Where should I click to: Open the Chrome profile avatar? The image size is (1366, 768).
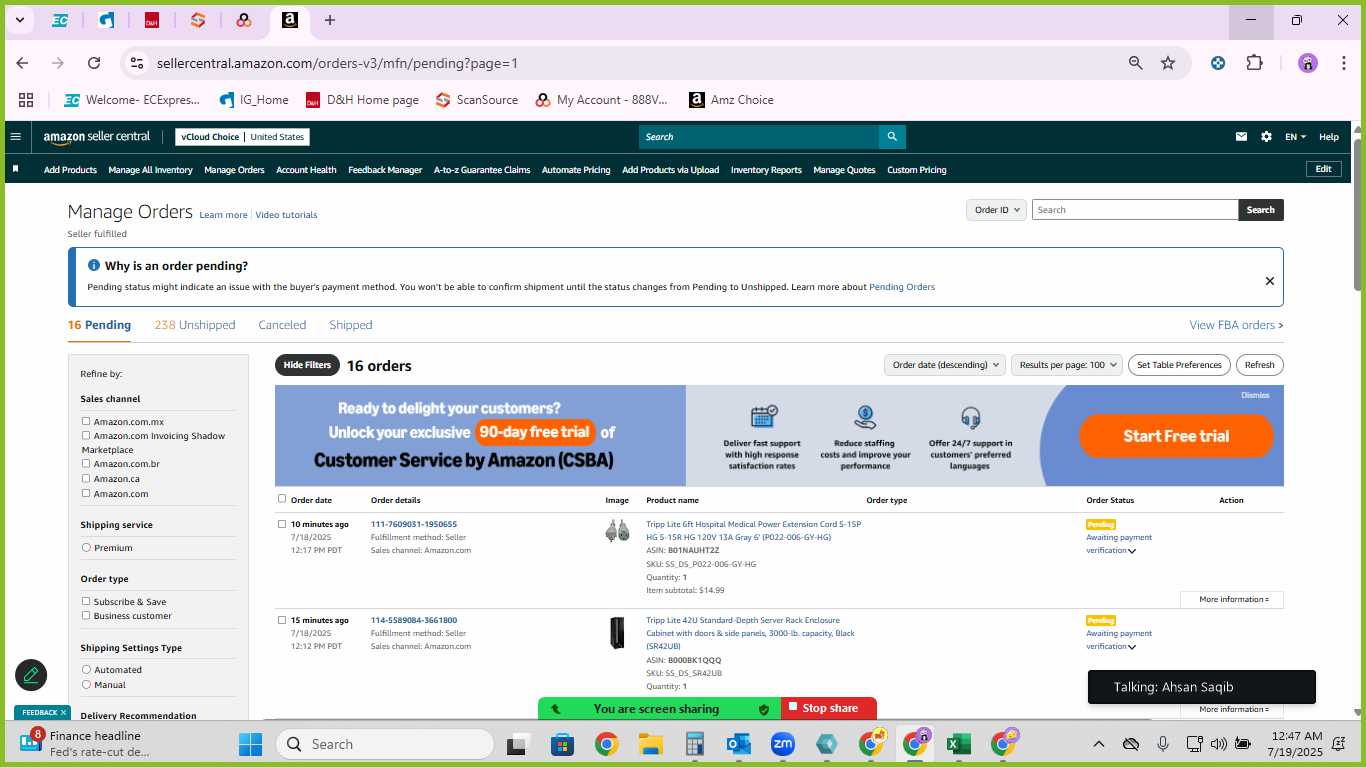1308,63
